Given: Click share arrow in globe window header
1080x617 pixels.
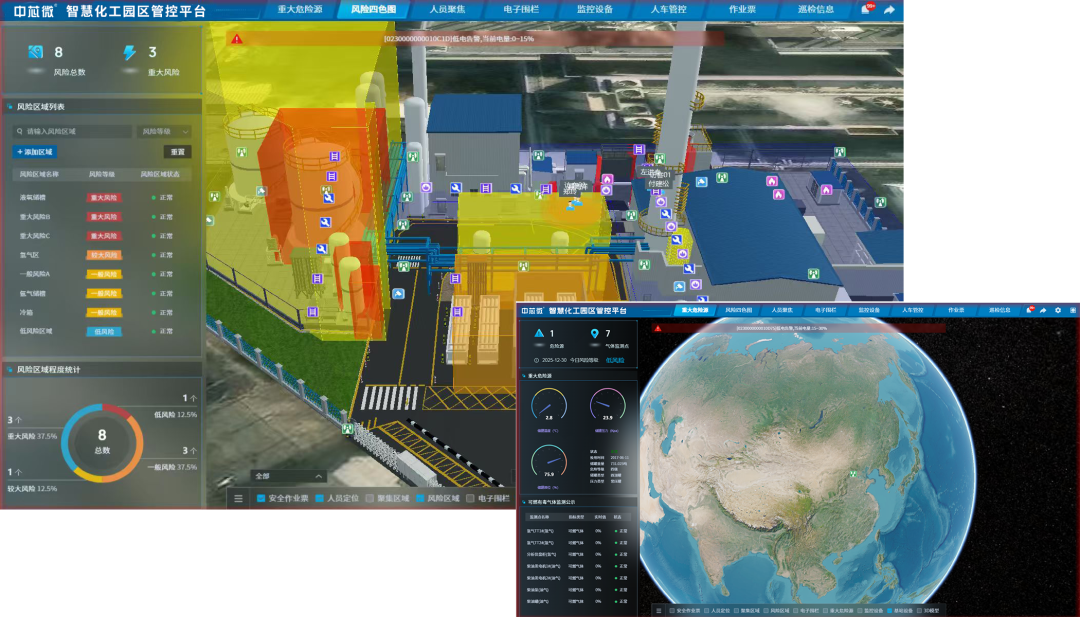Looking at the screenshot, I should coord(1043,311).
